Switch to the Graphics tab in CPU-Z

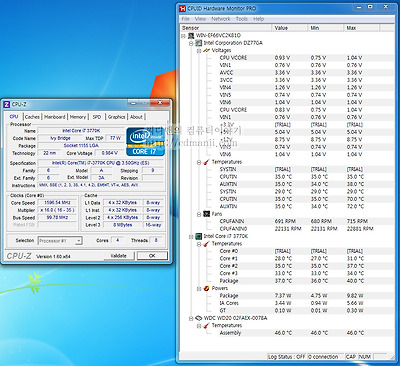pos(116,117)
